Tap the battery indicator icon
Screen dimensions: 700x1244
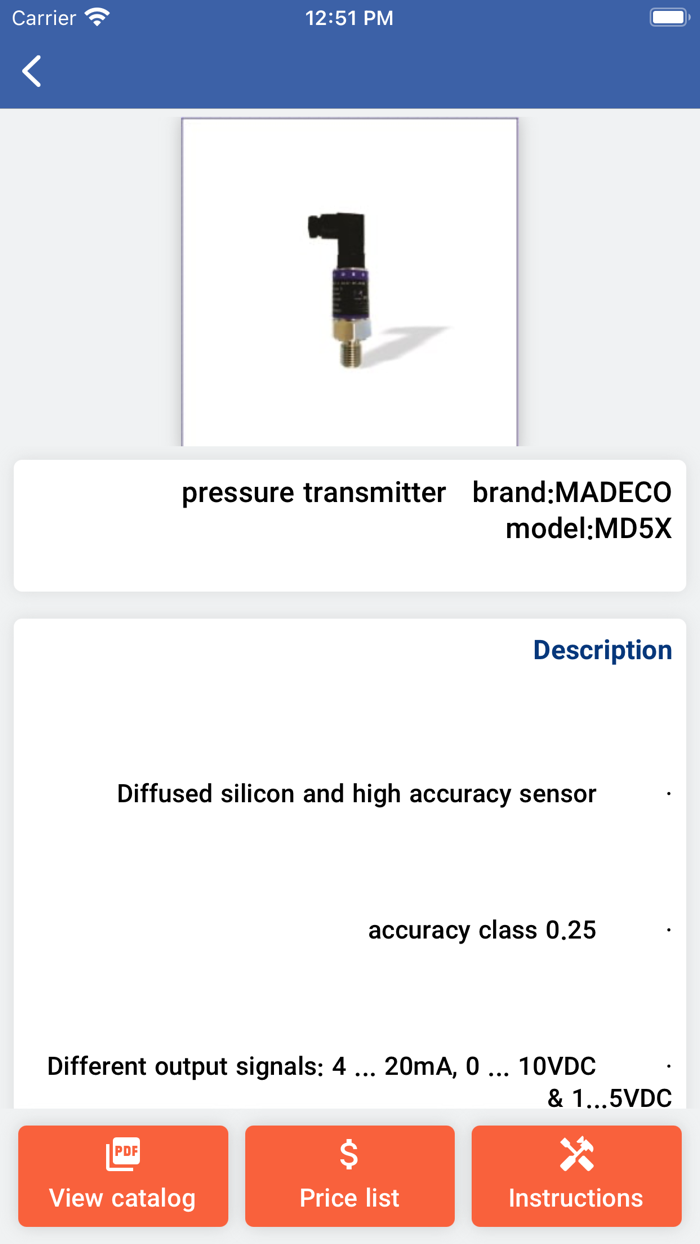[667, 18]
